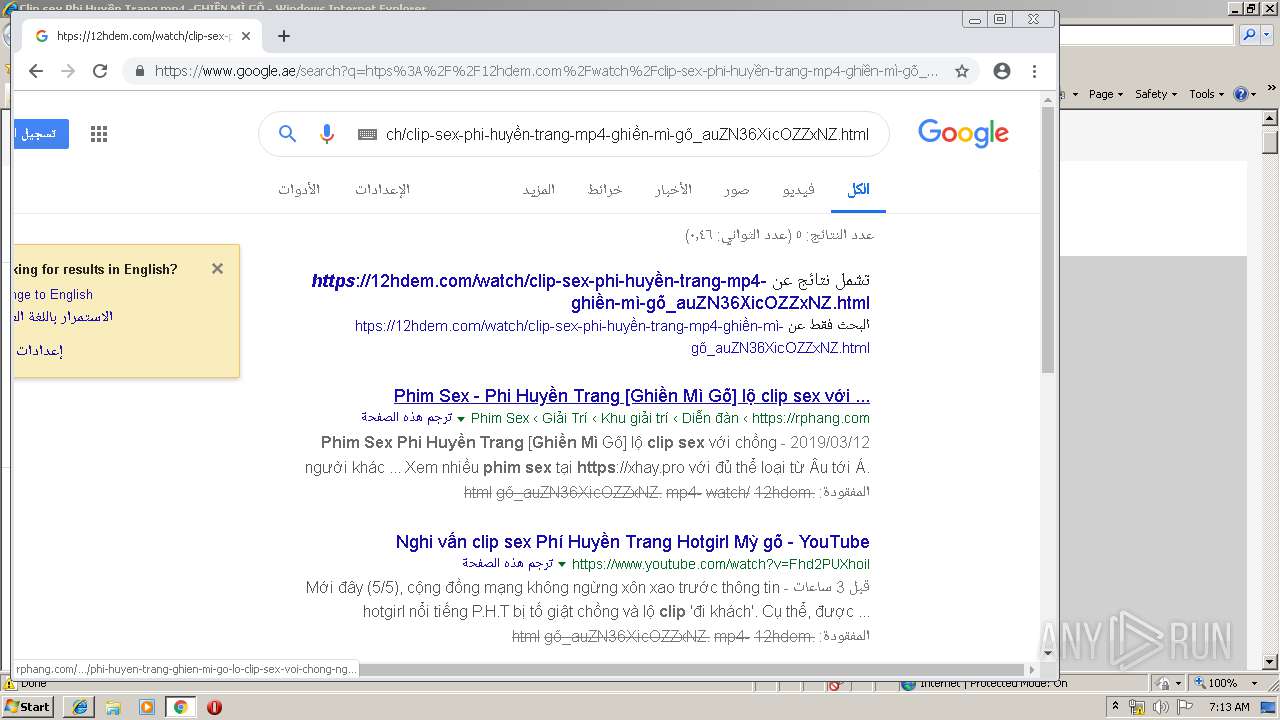Open the الأدوات (Tools) menu
Screen dimensions: 1280x720
pos(299,190)
